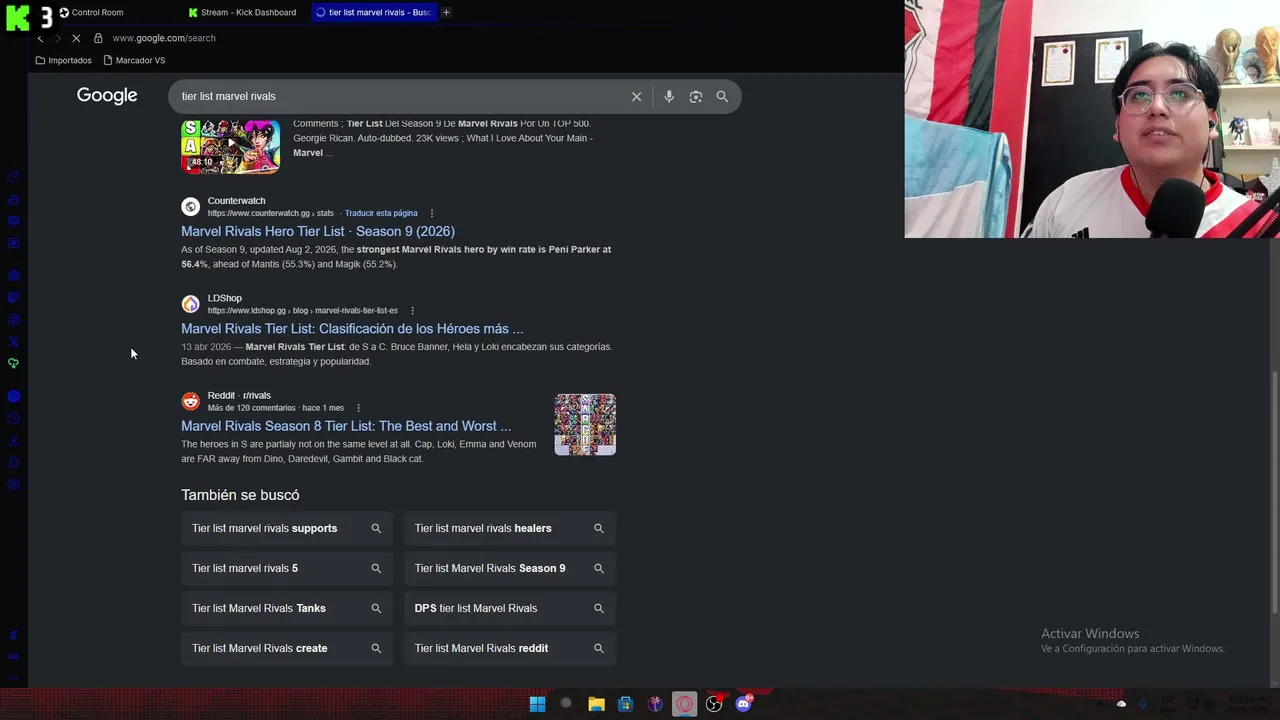Image resolution: width=1280 pixels, height=720 pixels.
Task: Switch to Stream - Kick Dashboard tab
Action: tap(243, 12)
